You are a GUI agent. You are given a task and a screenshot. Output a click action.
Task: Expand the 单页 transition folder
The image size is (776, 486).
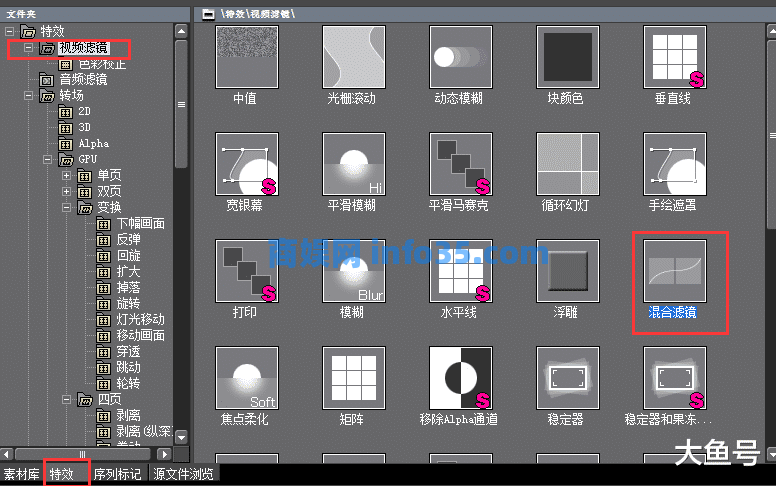(66, 176)
